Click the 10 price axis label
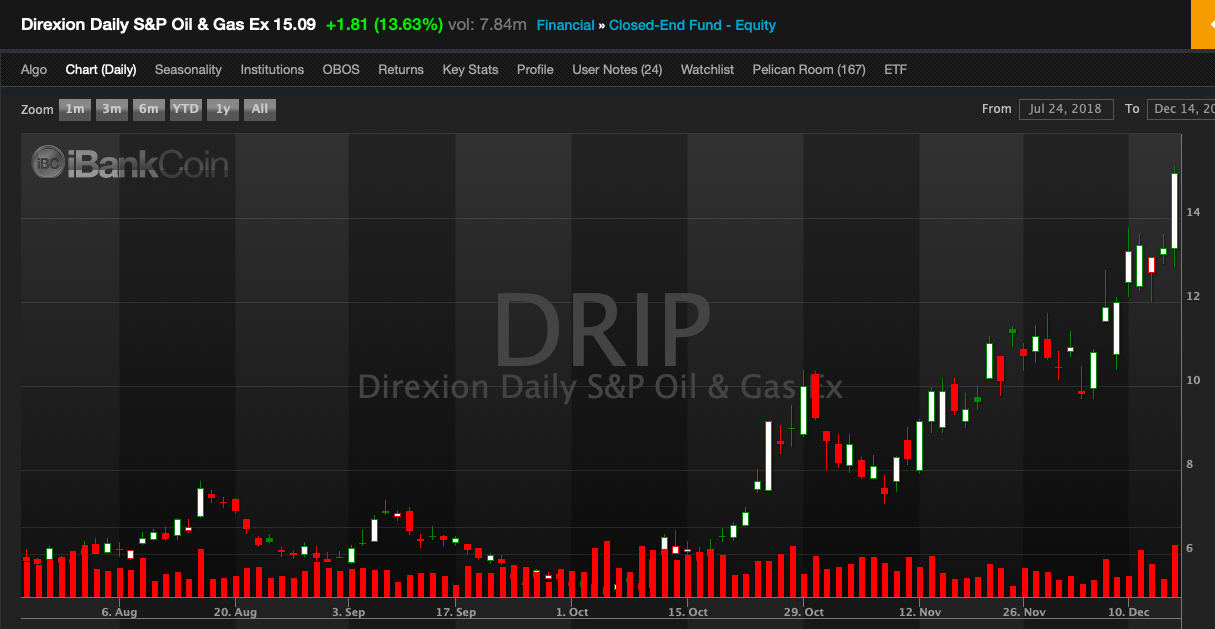The image size is (1215, 629). (1193, 380)
